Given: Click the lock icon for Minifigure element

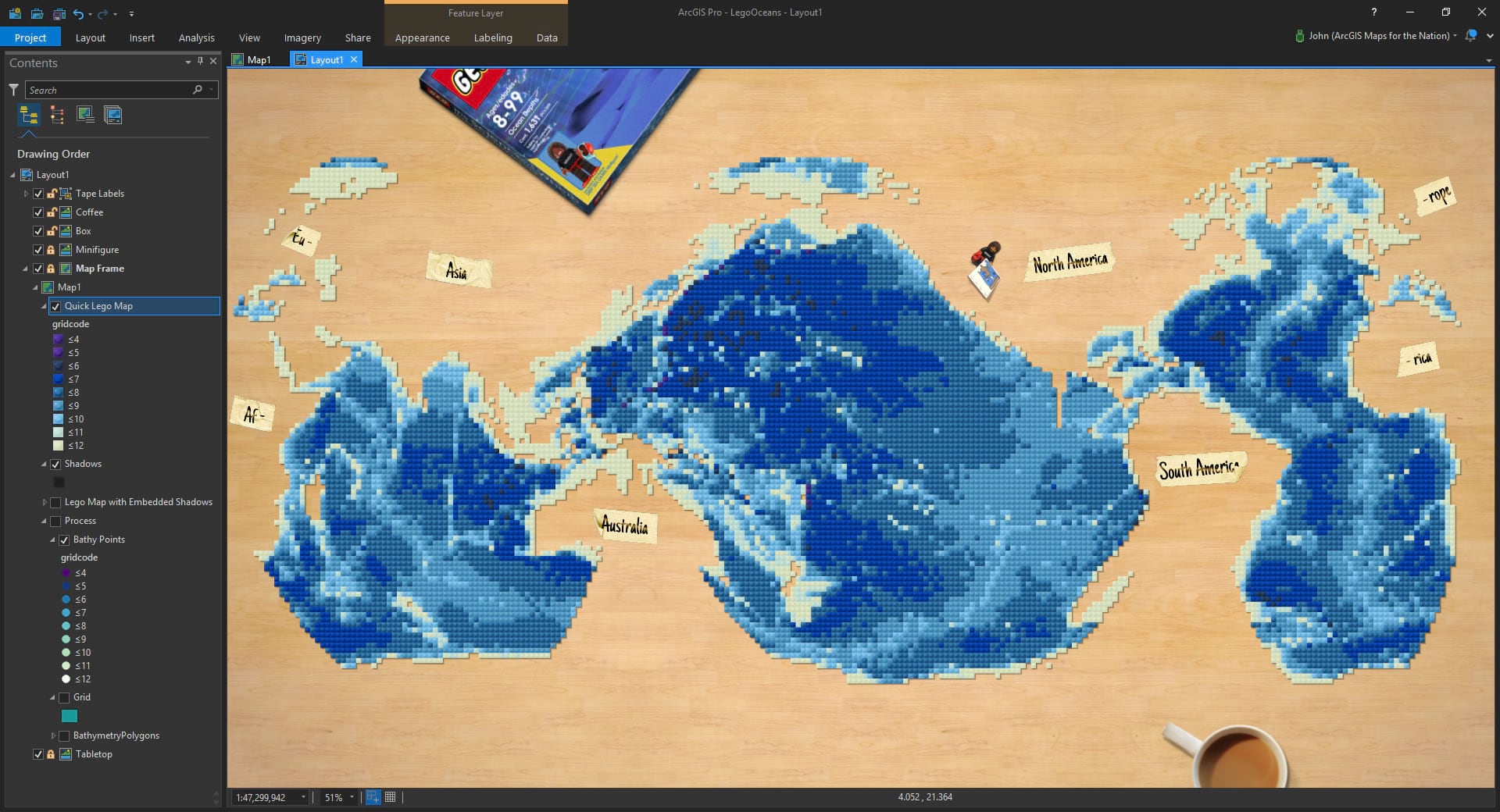Looking at the screenshot, I should pos(51,249).
